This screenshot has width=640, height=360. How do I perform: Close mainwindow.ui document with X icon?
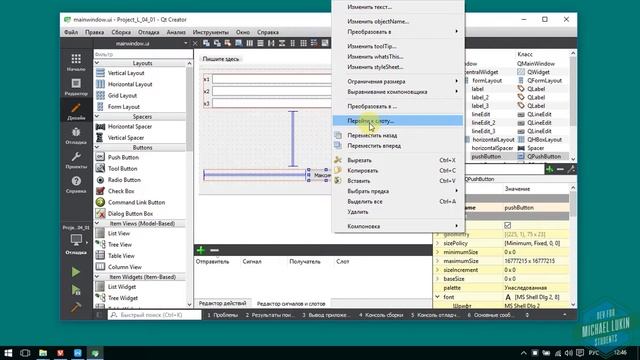tap(195, 43)
